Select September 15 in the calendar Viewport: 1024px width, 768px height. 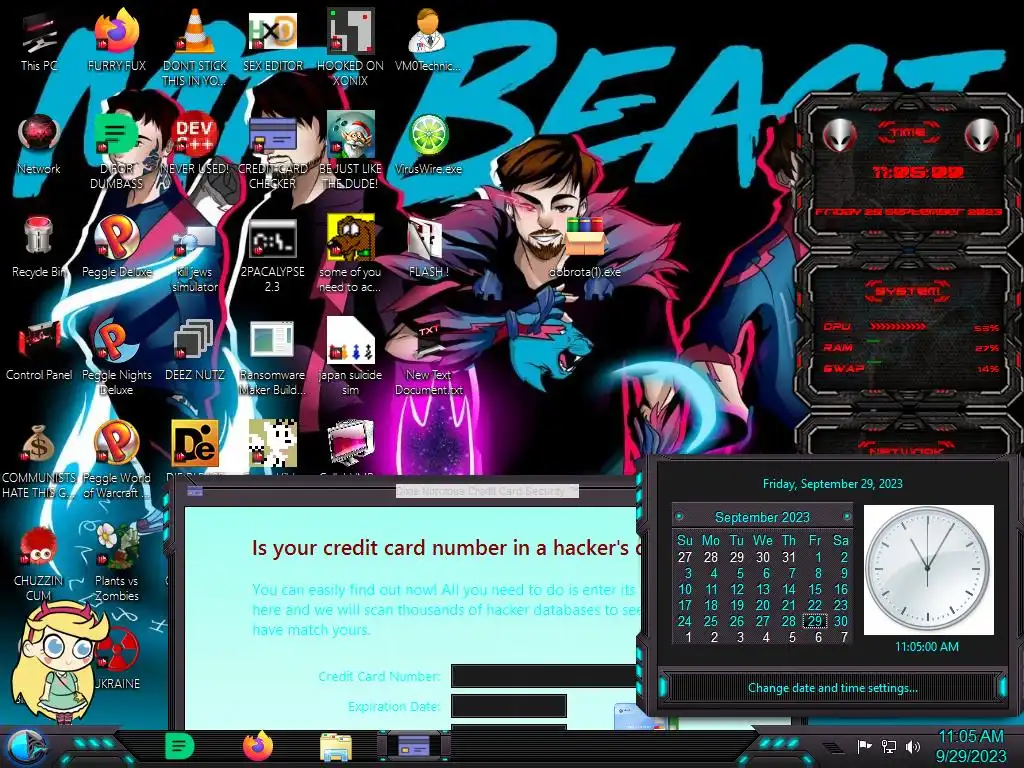coord(814,589)
